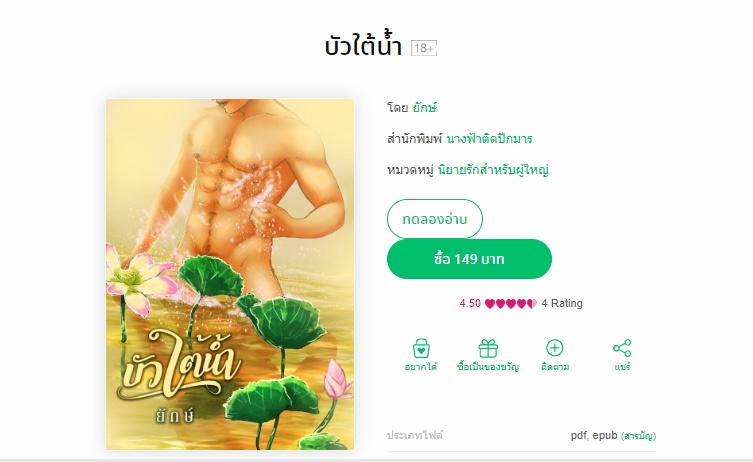This screenshot has width=753, height=462.
Task: Open category link นิยายรักสำหรับผู้ใหญ่
Action: tap(493, 170)
